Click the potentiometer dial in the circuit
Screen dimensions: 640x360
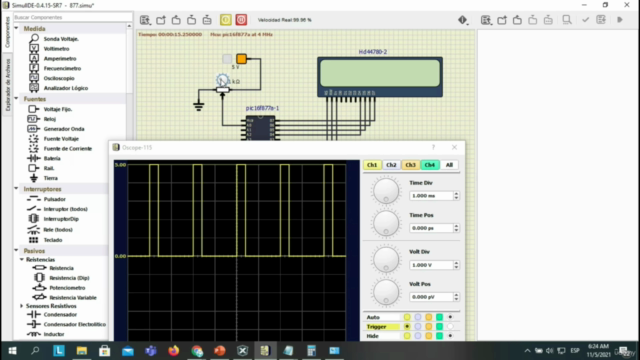pyautogui.click(x=222, y=80)
